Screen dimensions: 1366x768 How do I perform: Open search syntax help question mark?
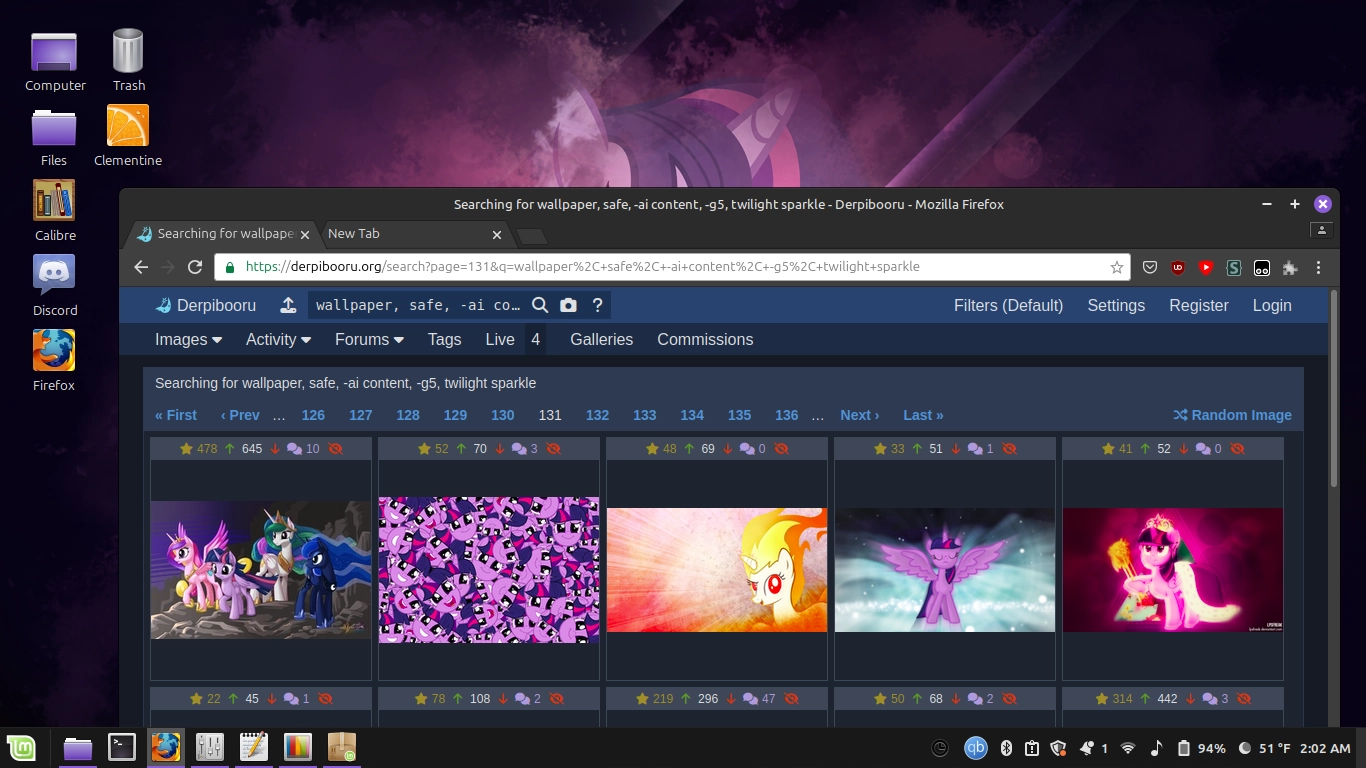[x=597, y=305]
